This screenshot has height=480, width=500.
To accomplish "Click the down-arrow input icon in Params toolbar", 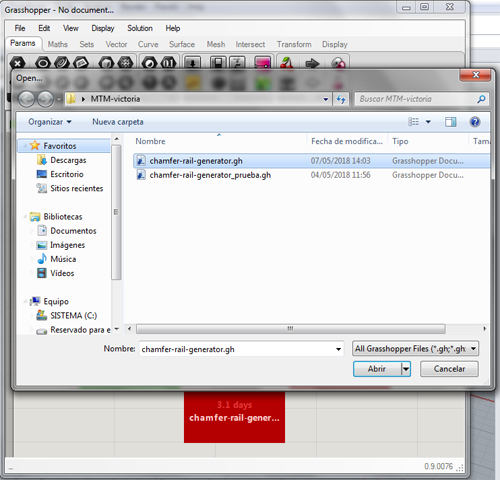I will (x=192, y=63).
